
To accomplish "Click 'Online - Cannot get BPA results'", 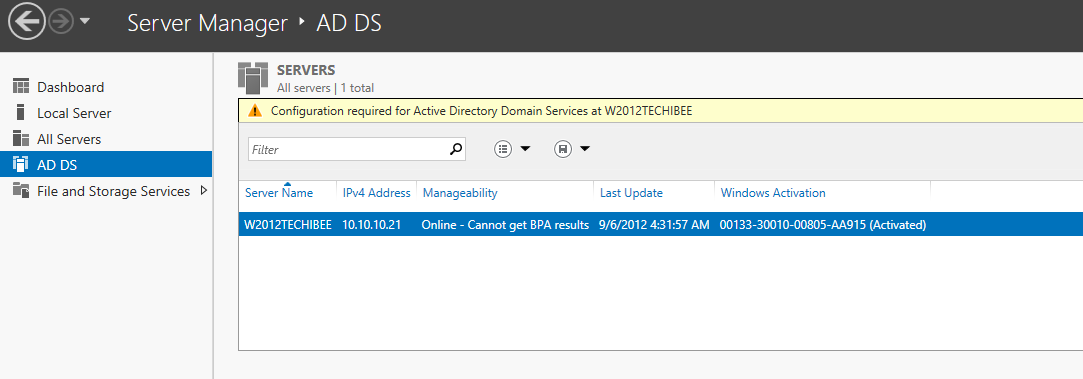I will 505,224.
